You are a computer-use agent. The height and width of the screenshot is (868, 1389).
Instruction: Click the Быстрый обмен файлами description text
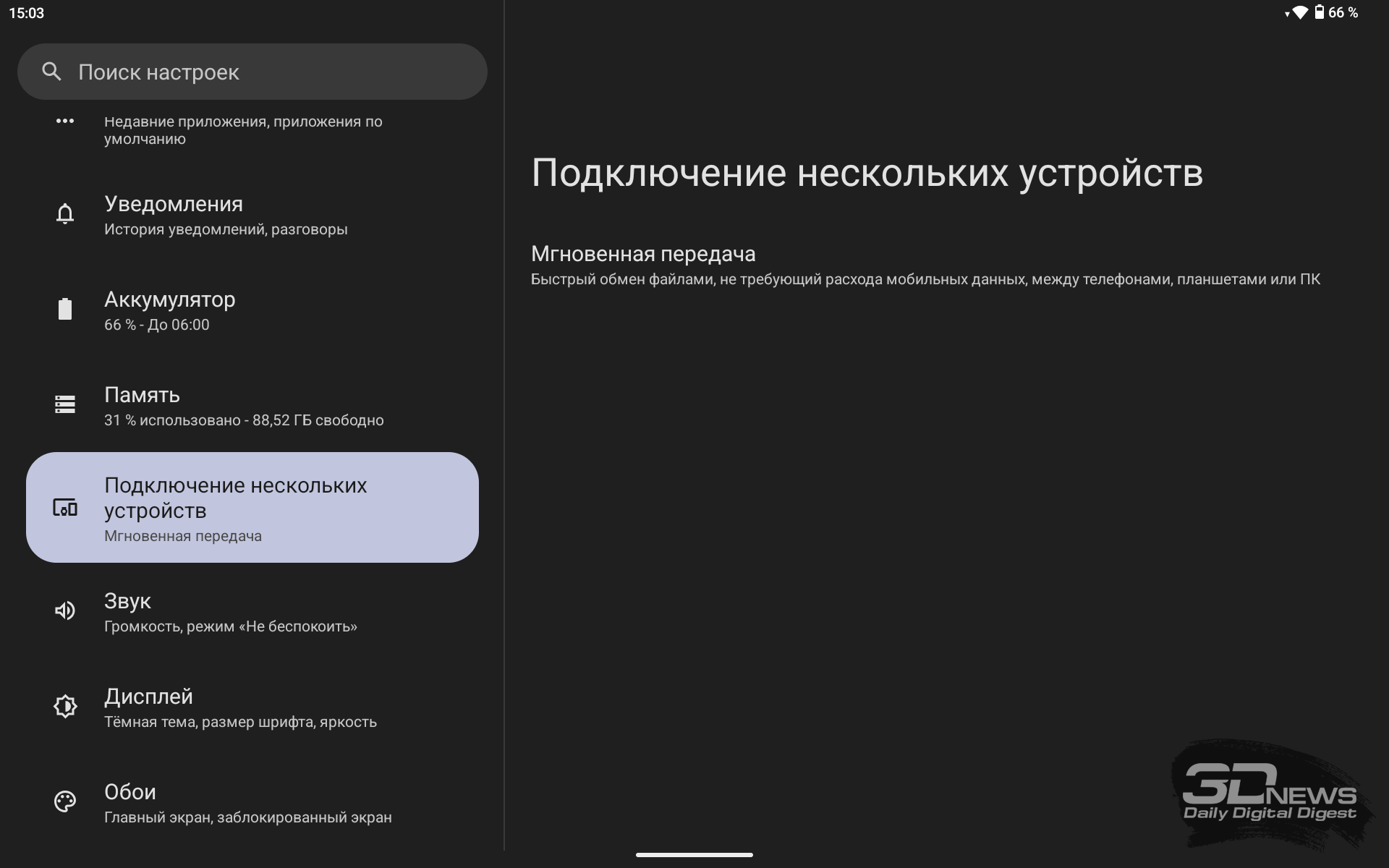point(925,279)
